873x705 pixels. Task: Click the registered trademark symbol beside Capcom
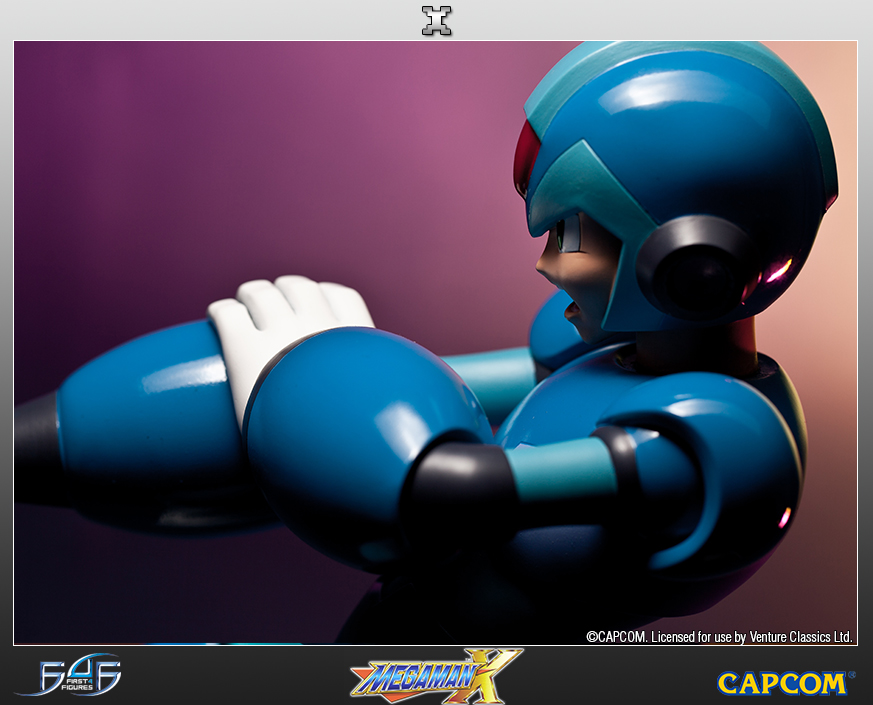click(x=851, y=675)
